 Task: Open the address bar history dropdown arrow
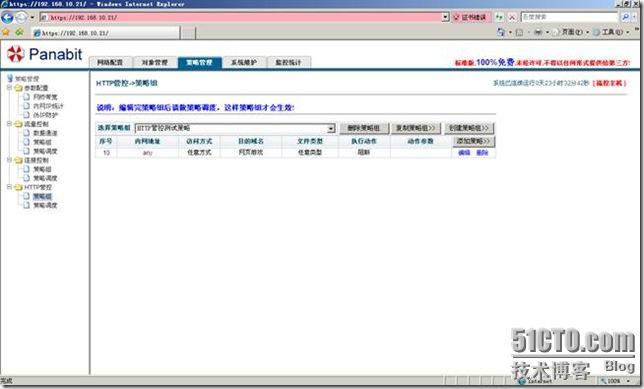pyautogui.click(x=446, y=17)
